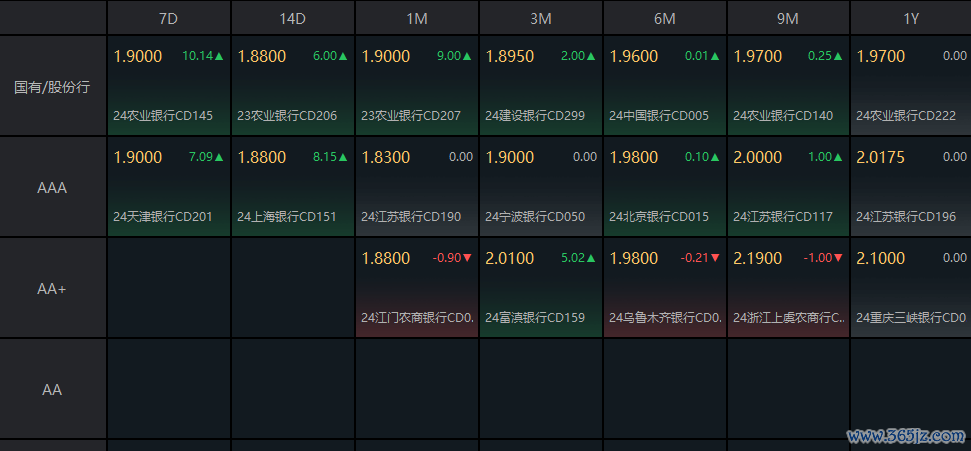971x451 pixels.
Task: Open the 24建设银行CD299 card
Action: [x=541, y=85]
